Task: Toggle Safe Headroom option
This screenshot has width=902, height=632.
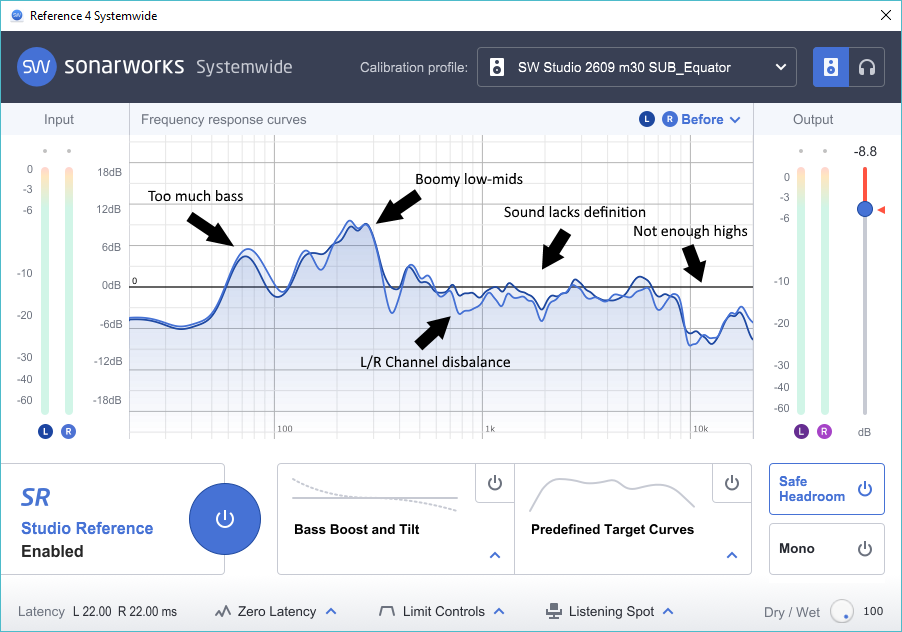Action: [x=827, y=489]
